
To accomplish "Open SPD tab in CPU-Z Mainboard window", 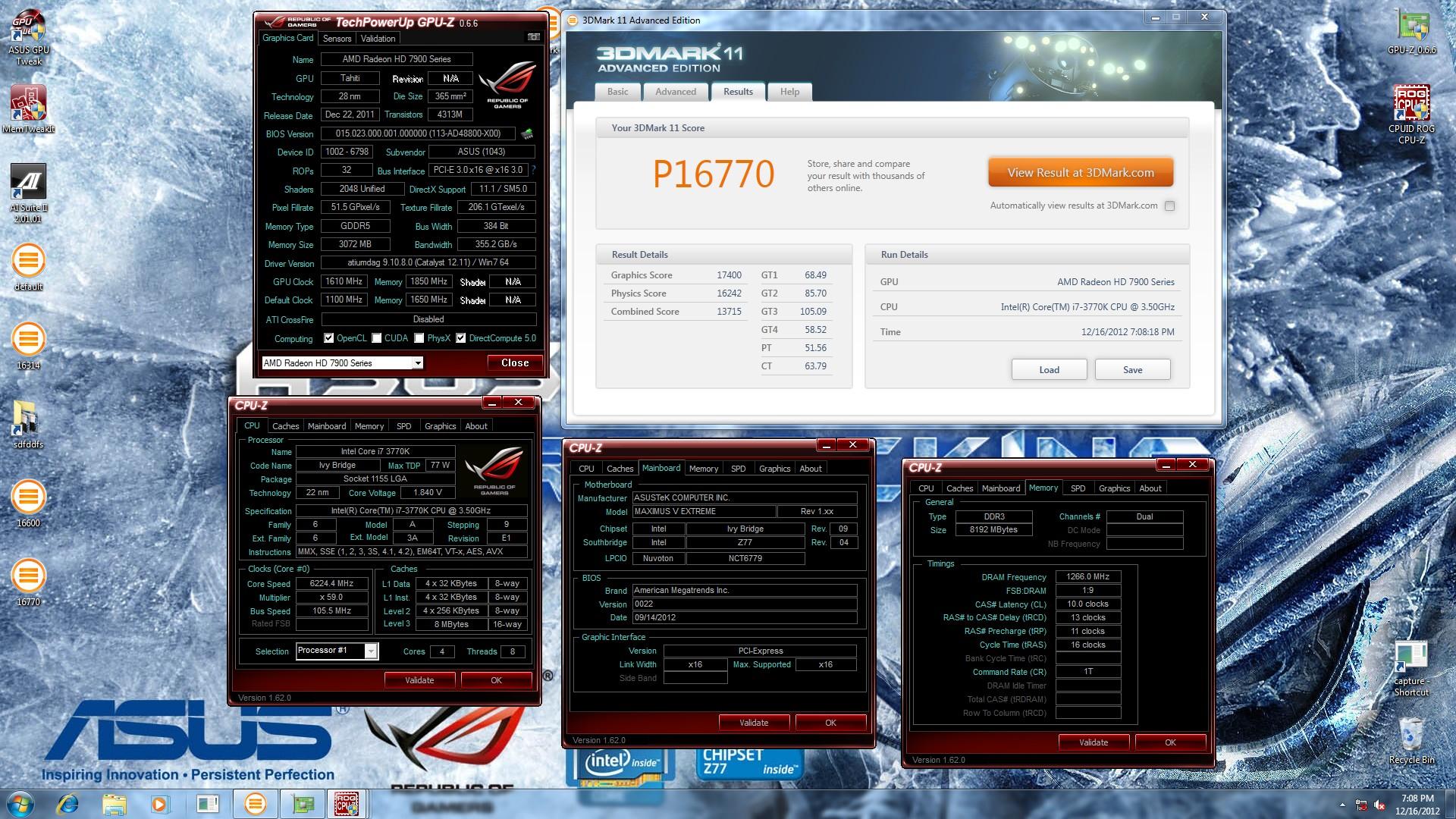I will pyautogui.click(x=738, y=469).
